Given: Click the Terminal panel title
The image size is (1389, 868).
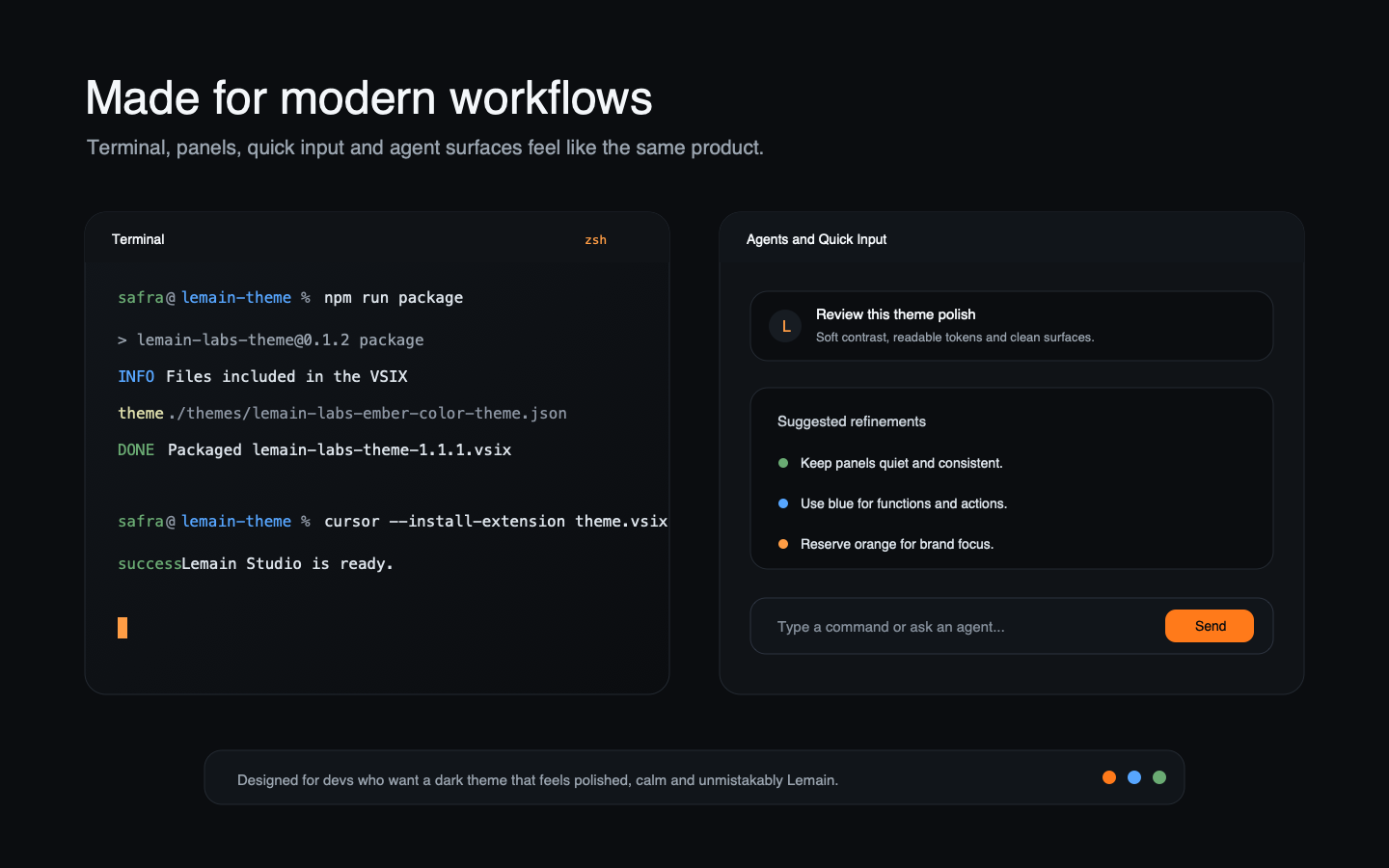Looking at the screenshot, I should [x=138, y=239].
